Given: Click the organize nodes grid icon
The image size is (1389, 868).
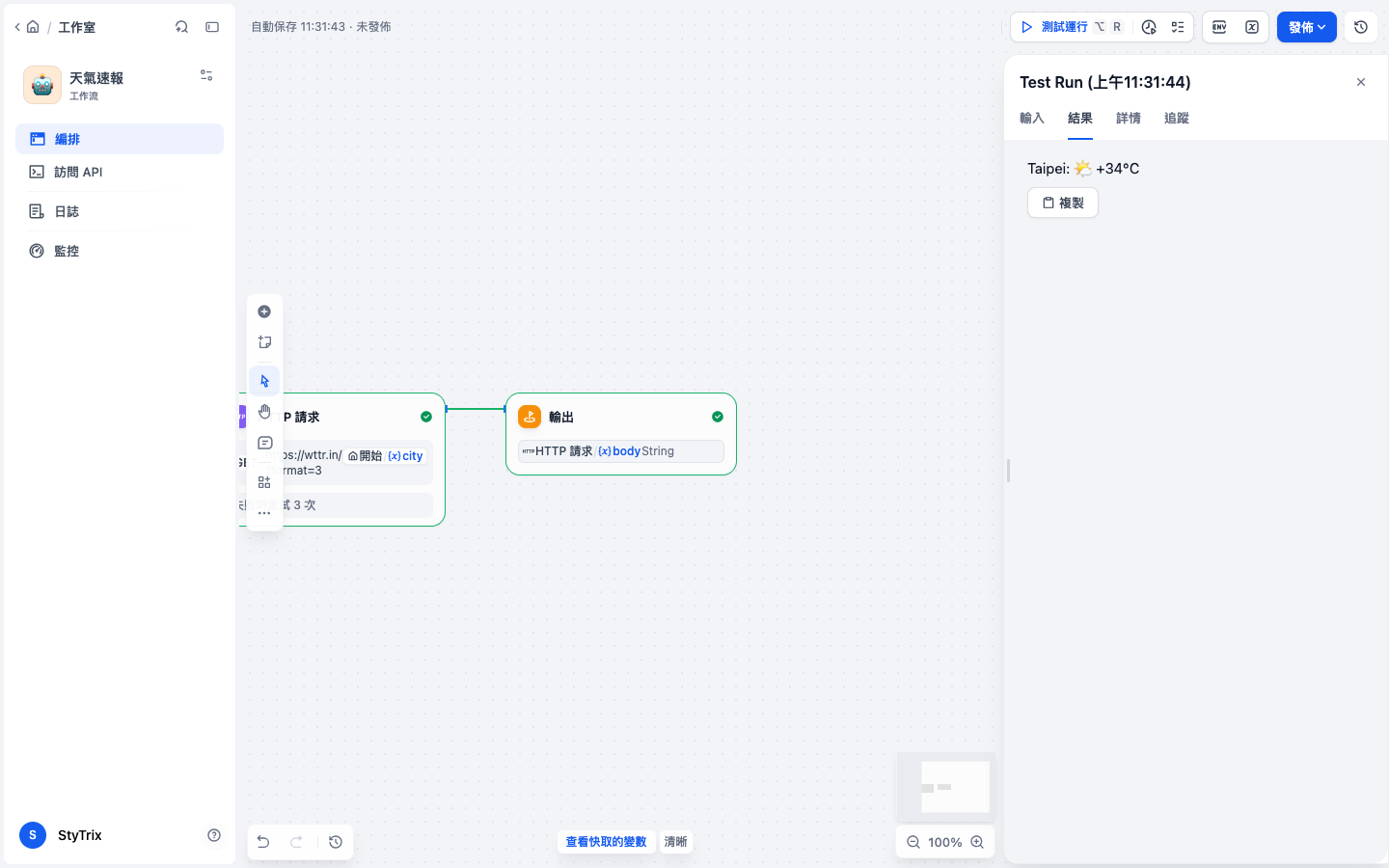Looking at the screenshot, I should point(264,482).
